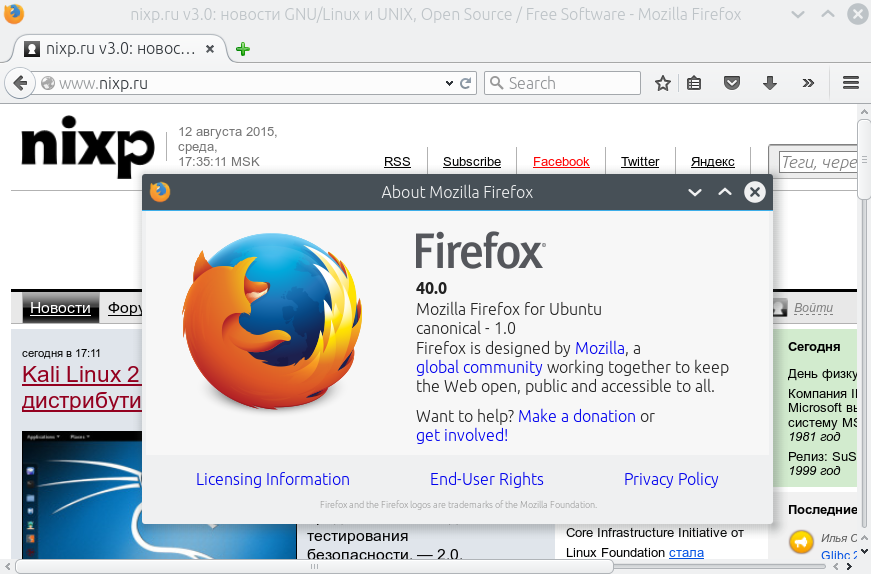Select the version text 40.0
This screenshot has height=574, width=871.
(431, 288)
